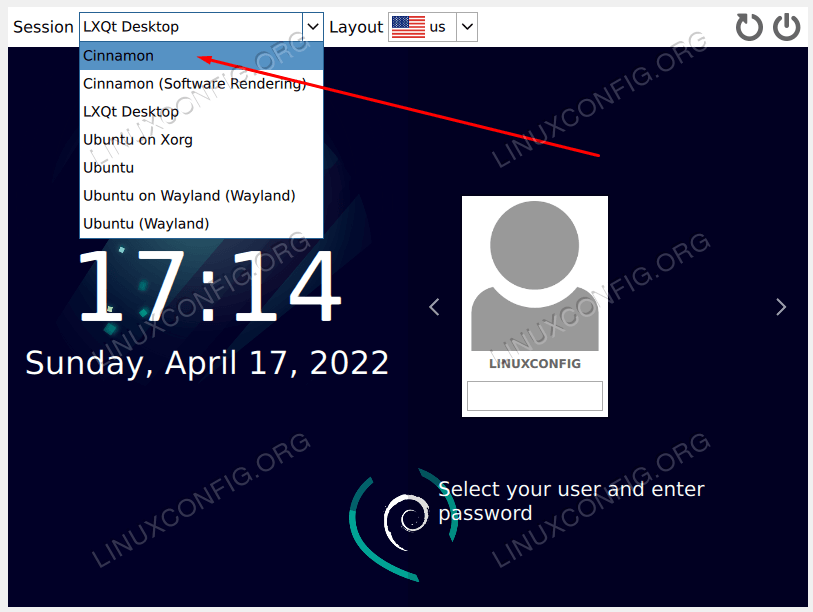
Task: Click 'Select your user and enter password' message
Action: click(571, 501)
